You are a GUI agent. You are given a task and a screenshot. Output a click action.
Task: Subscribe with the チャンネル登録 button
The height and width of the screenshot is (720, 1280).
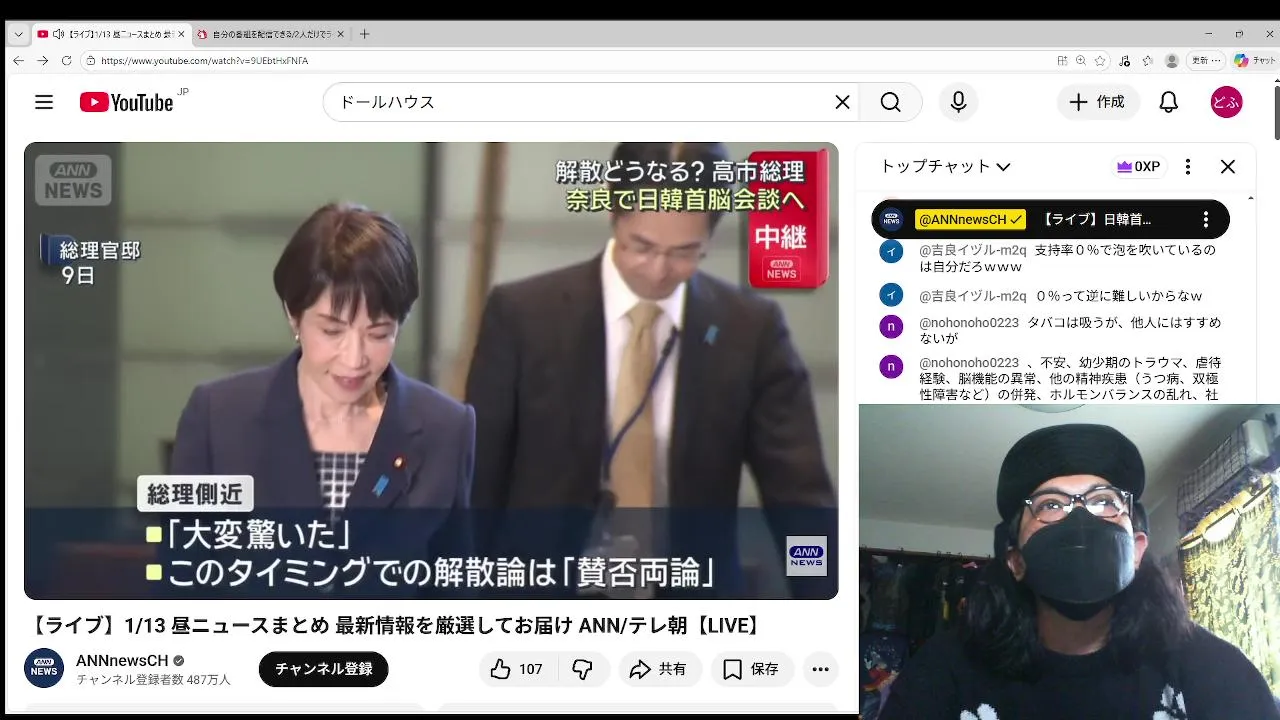(323, 669)
